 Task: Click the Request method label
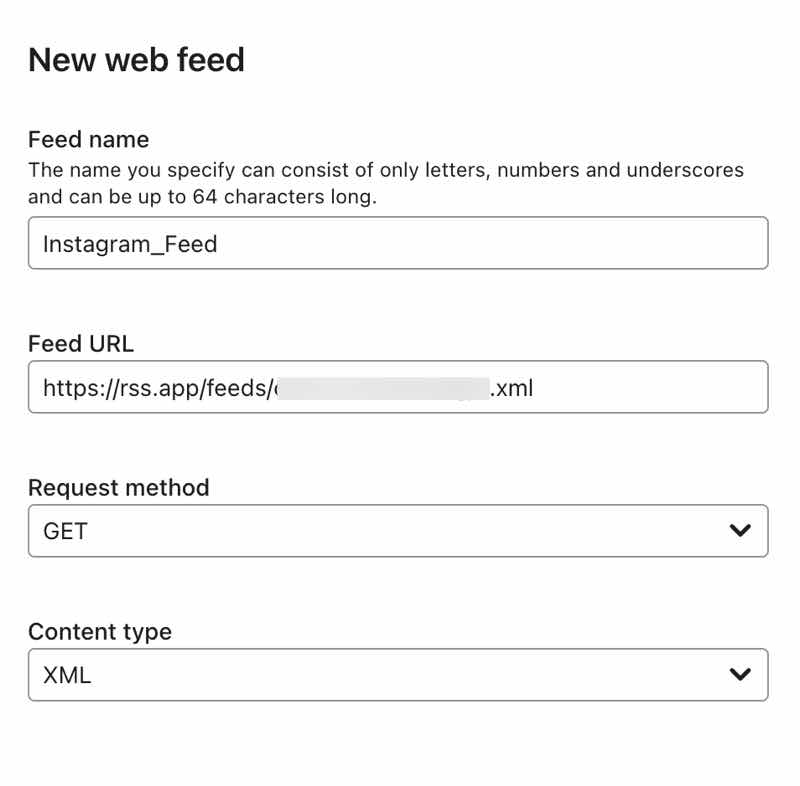tap(118, 488)
